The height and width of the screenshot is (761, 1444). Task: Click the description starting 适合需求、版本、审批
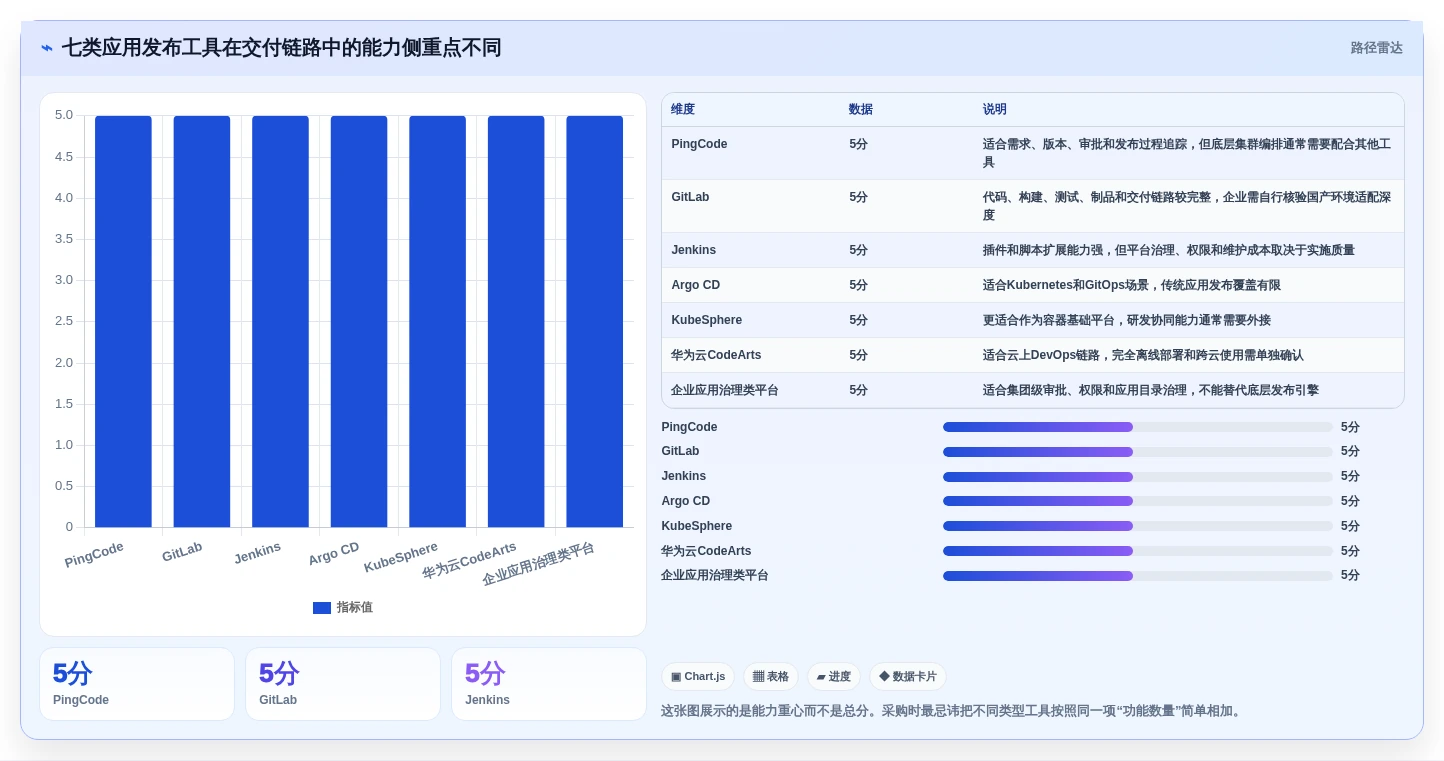click(x=1186, y=154)
